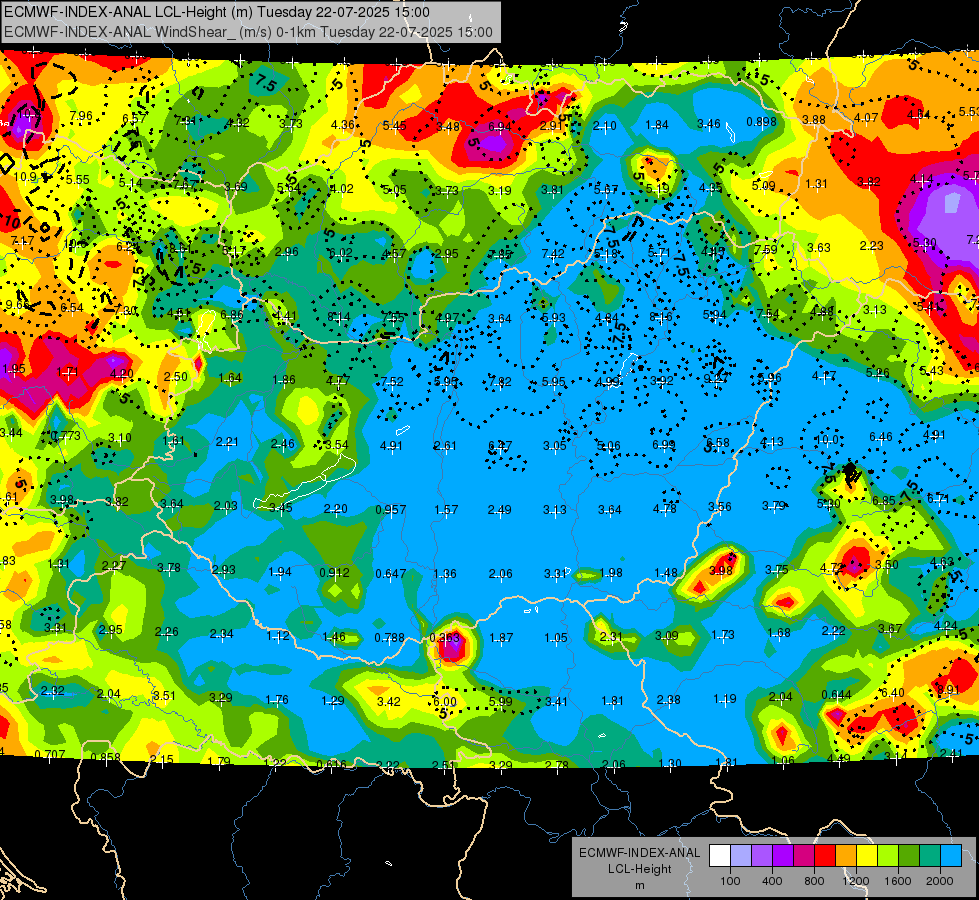Click the wind shear value '6.40'
The height and width of the screenshot is (900, 979).
(x=892, y=693)
